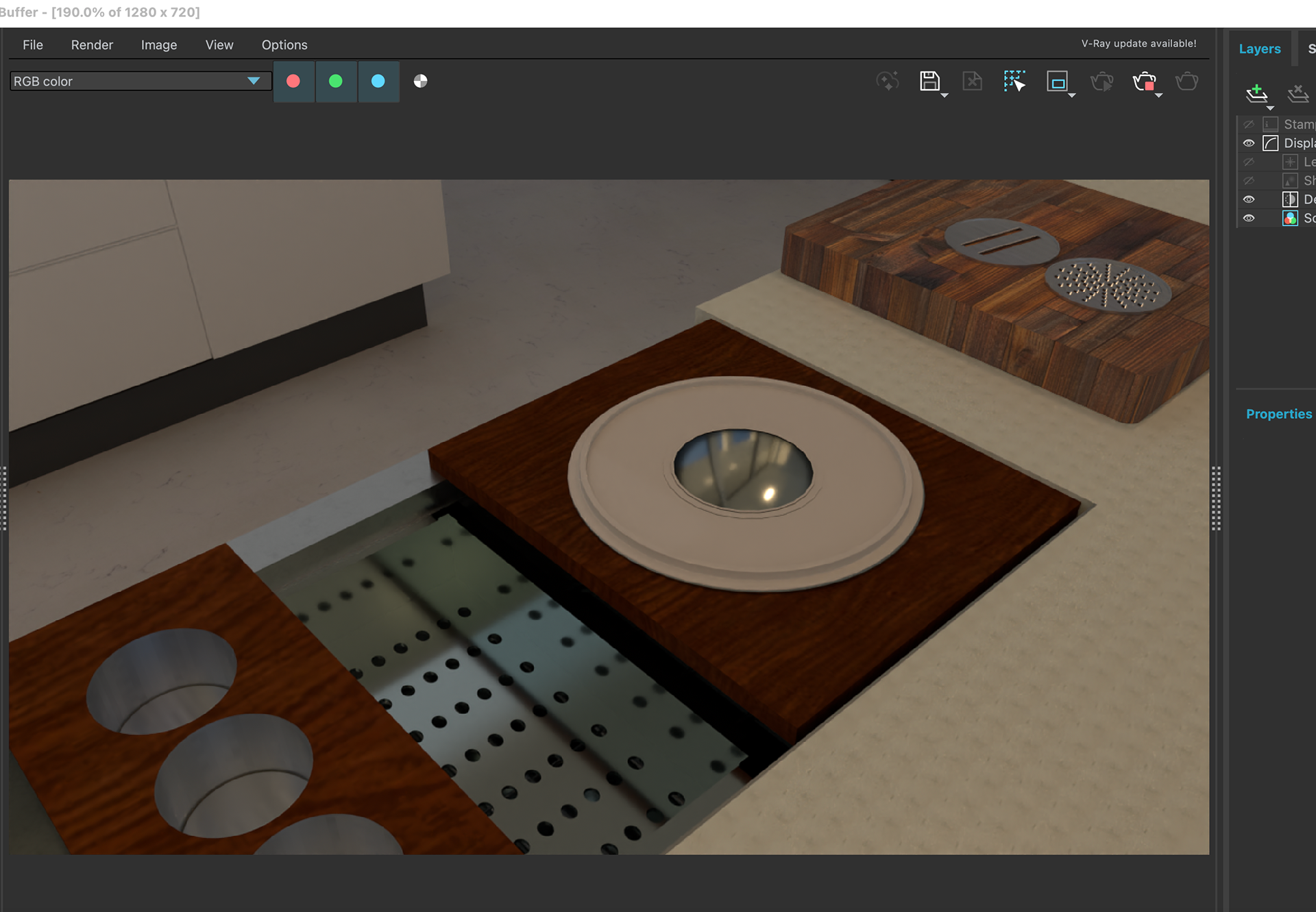Click the V-Ray update available notice
The height and width of the screenshot is (912, 1316).
pyautogui.click(x=1139, y=43)
